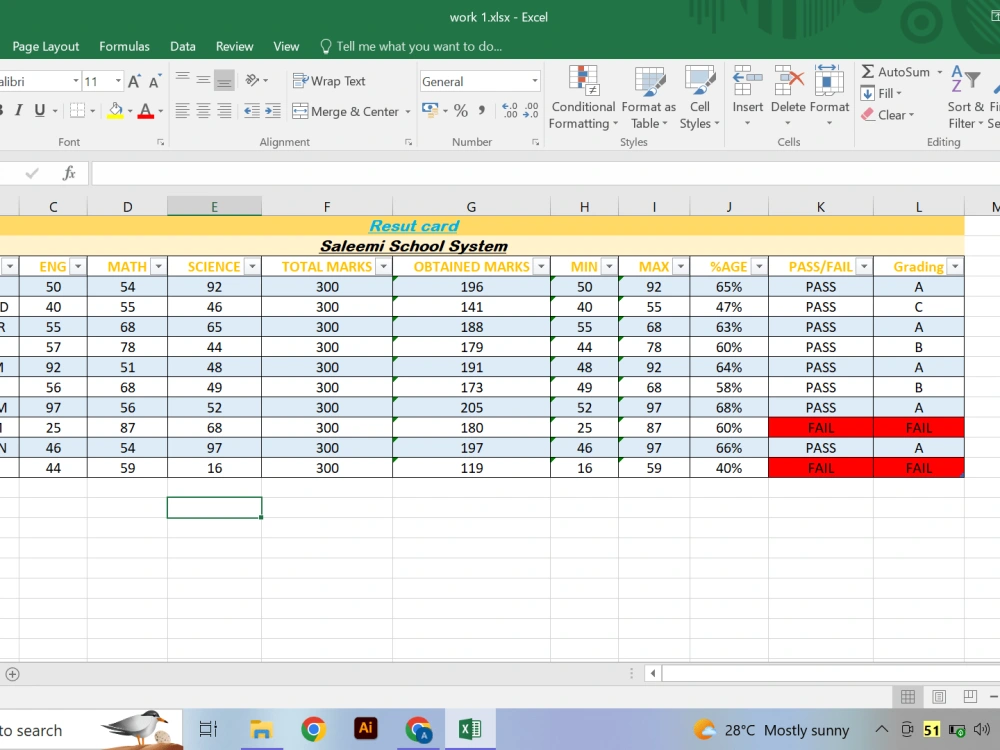Select middle align icon

pos(203,80)
